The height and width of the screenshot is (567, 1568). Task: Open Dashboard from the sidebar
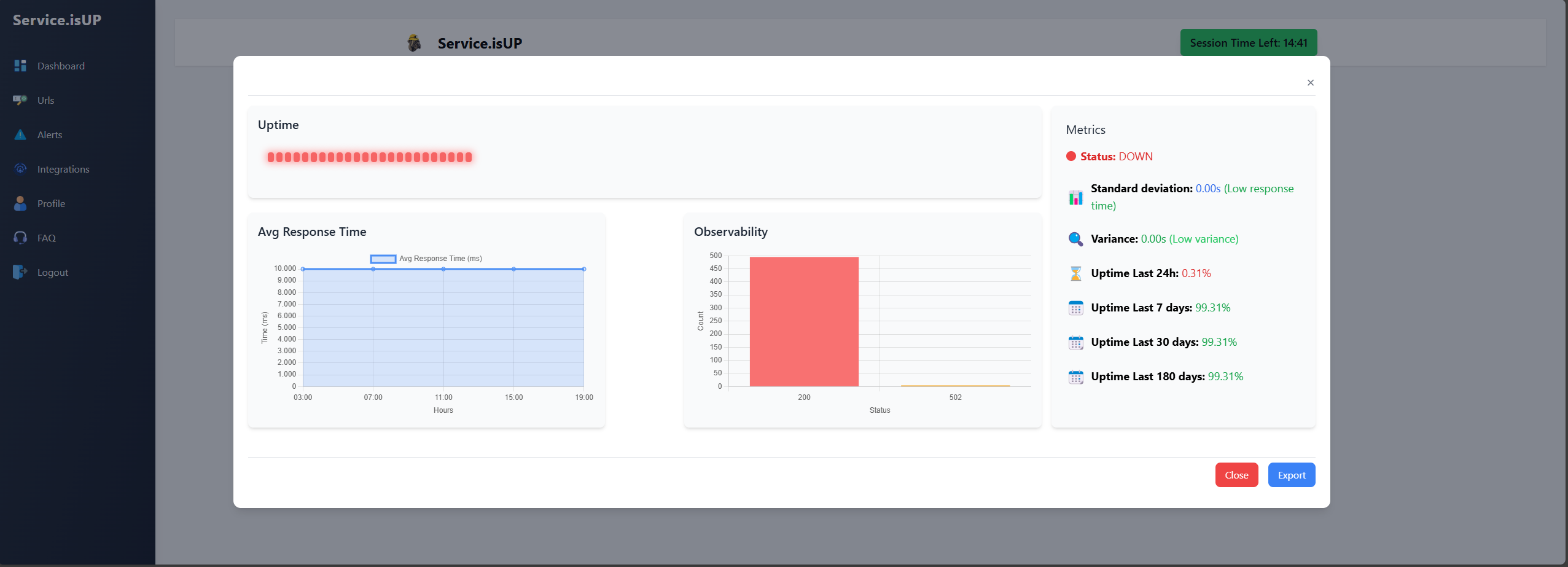point(61,66)
